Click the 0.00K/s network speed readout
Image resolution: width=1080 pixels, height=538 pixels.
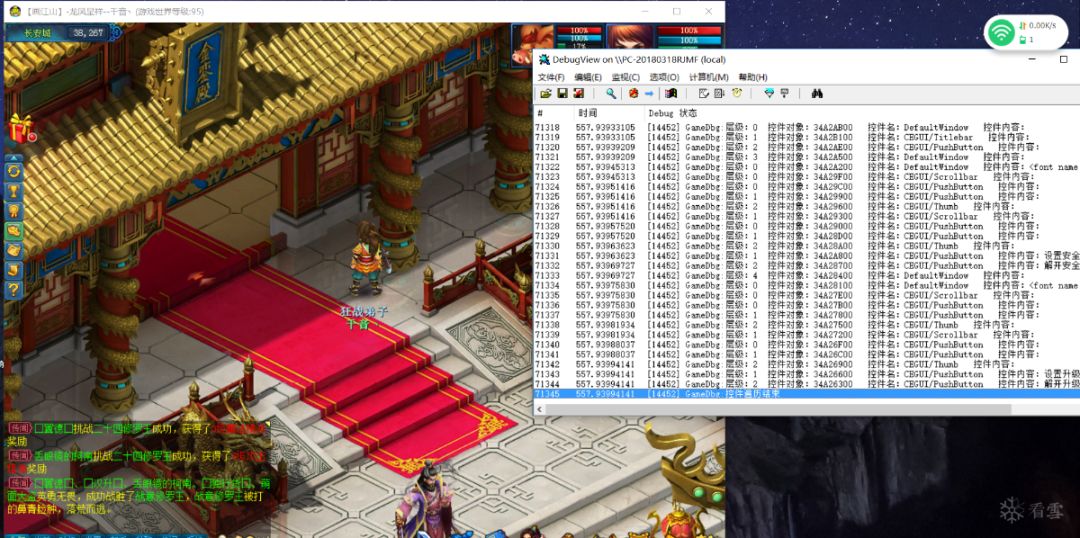(1044, 25)
